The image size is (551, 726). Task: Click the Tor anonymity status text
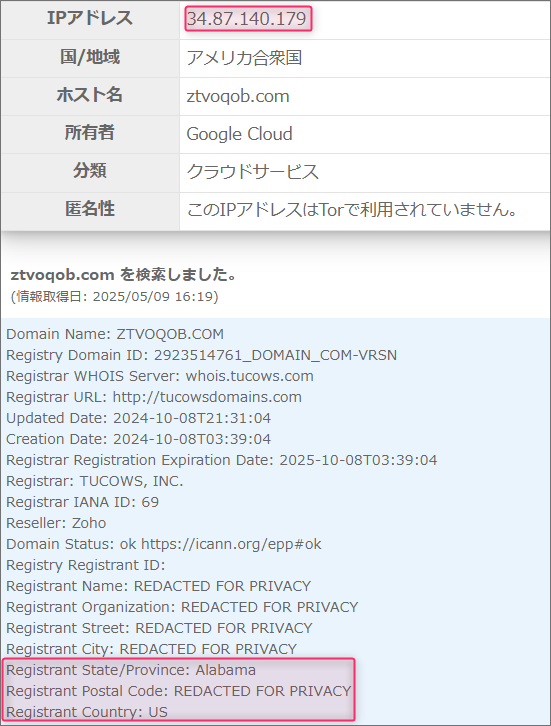point(352,210)
